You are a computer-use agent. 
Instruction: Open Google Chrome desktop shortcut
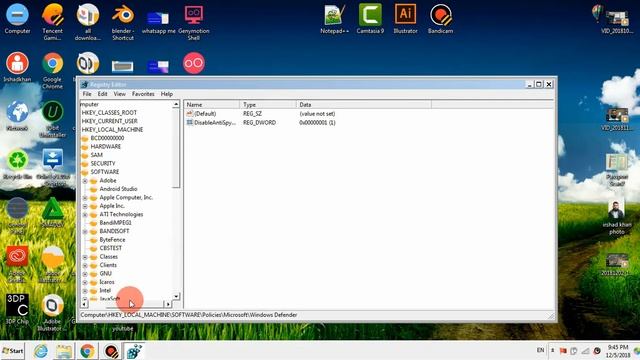click(x=53, y=70)
